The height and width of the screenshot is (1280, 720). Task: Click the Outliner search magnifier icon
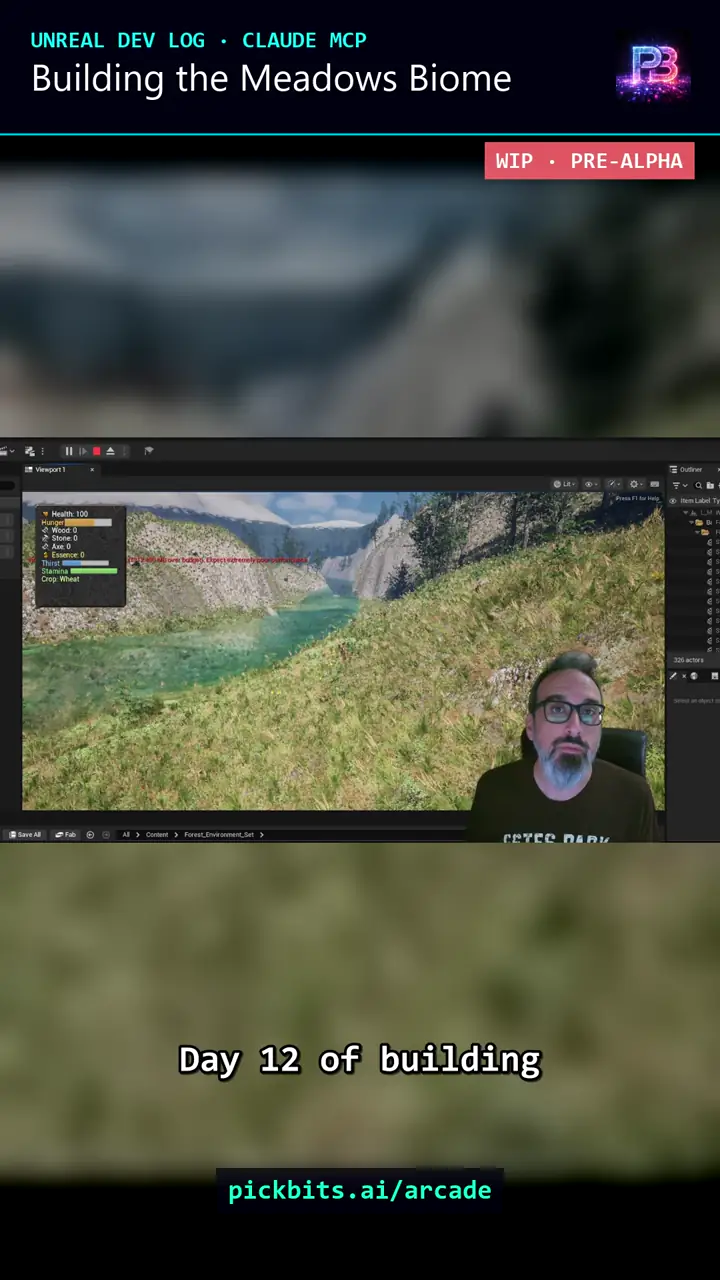pyautogui.click(x=698, y=485)
